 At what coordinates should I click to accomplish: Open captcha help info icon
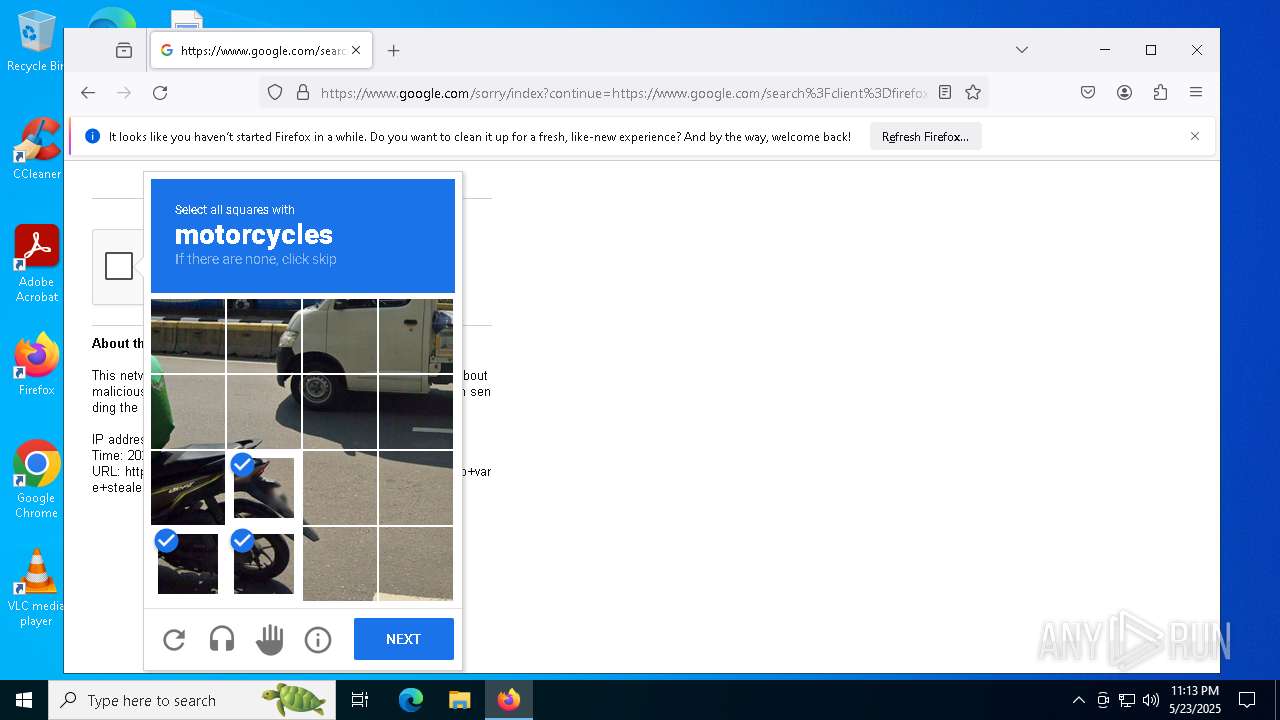[x=318, y=639]
